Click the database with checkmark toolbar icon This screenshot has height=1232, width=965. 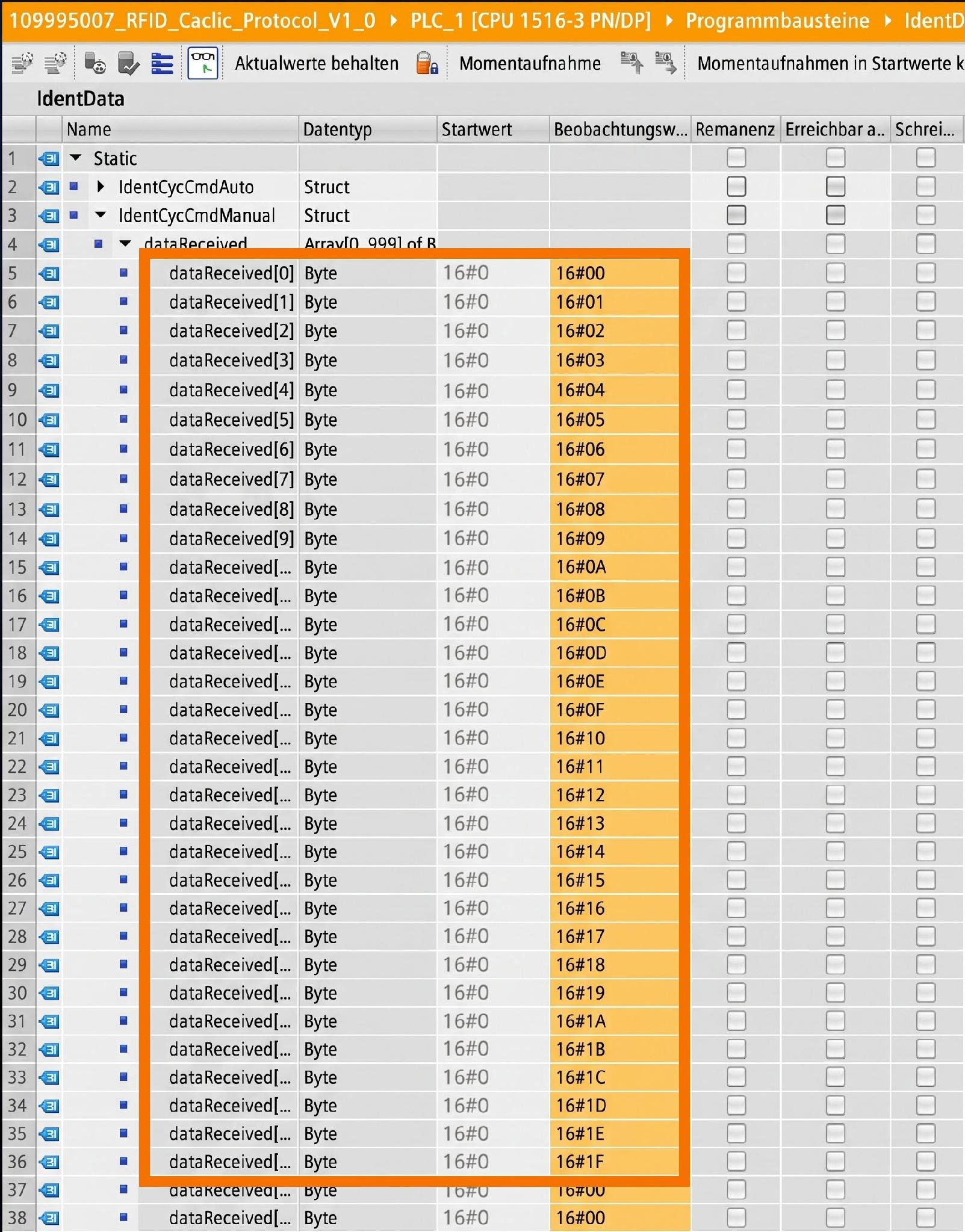coord(129,63)
